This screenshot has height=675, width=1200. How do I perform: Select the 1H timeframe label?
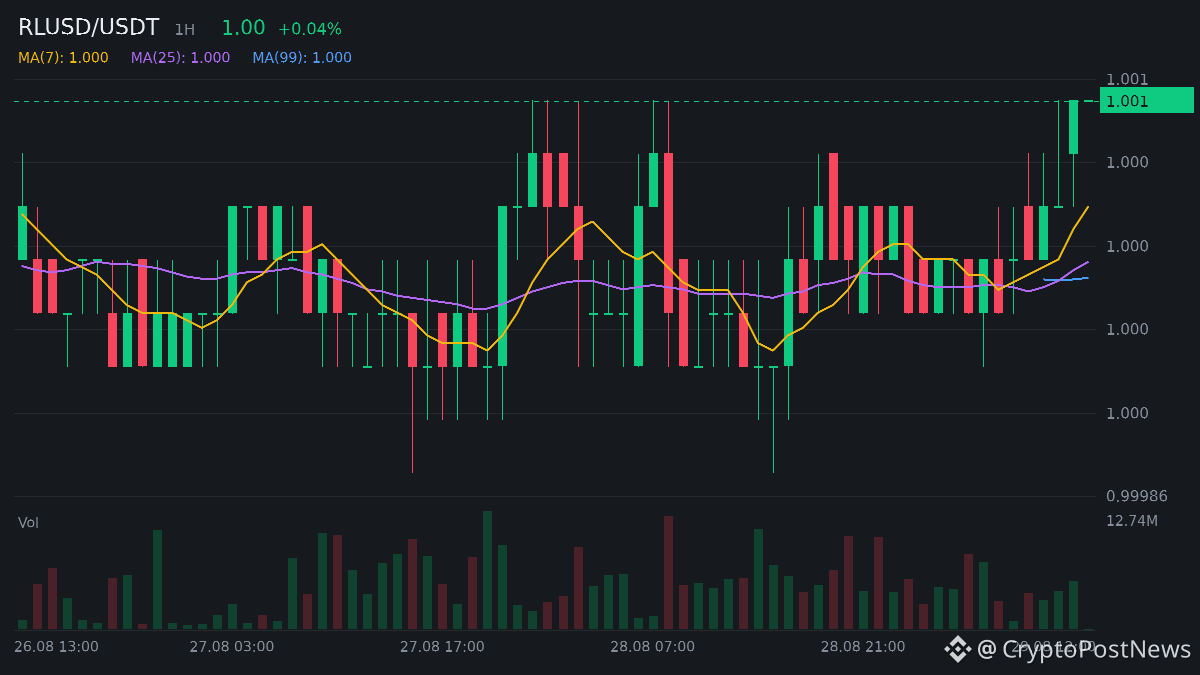184,30
